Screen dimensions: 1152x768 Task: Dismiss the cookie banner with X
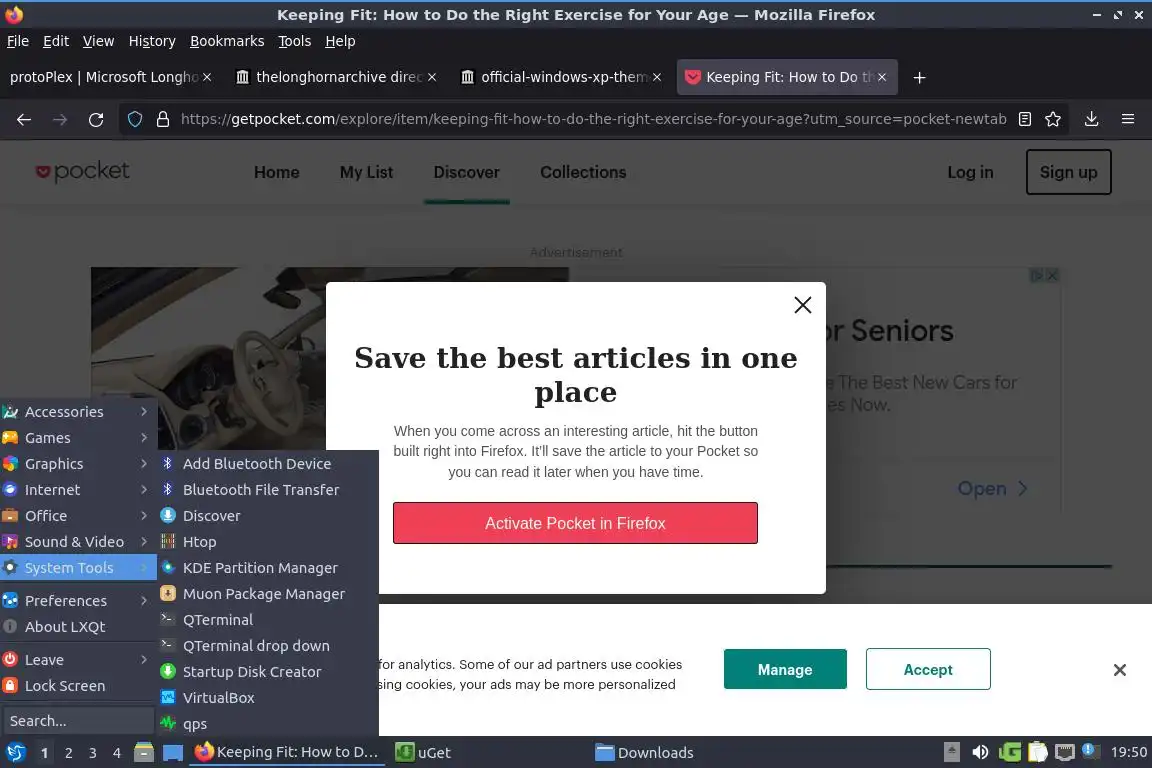[x=1120, y=670]
